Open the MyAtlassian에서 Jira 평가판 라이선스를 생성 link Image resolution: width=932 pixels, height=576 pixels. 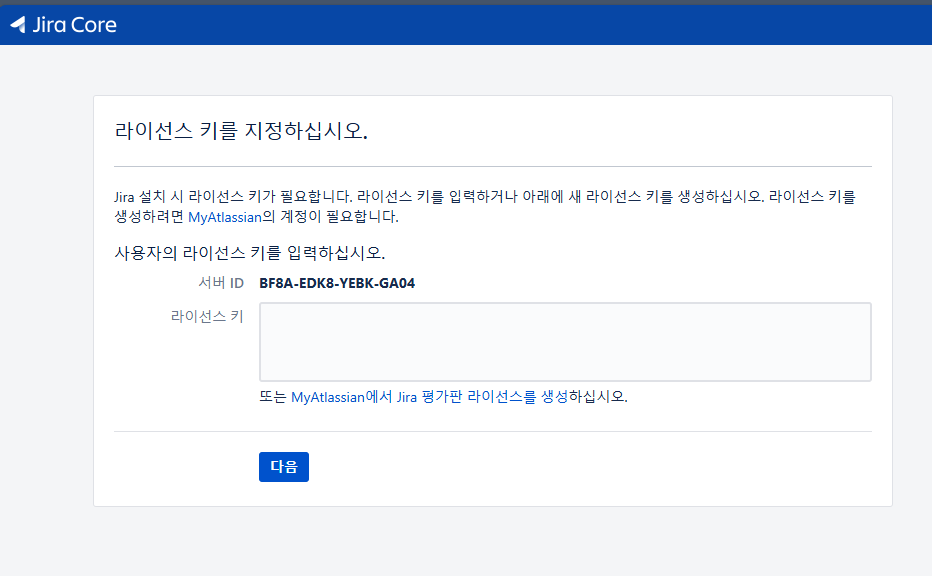coord(430,396)
